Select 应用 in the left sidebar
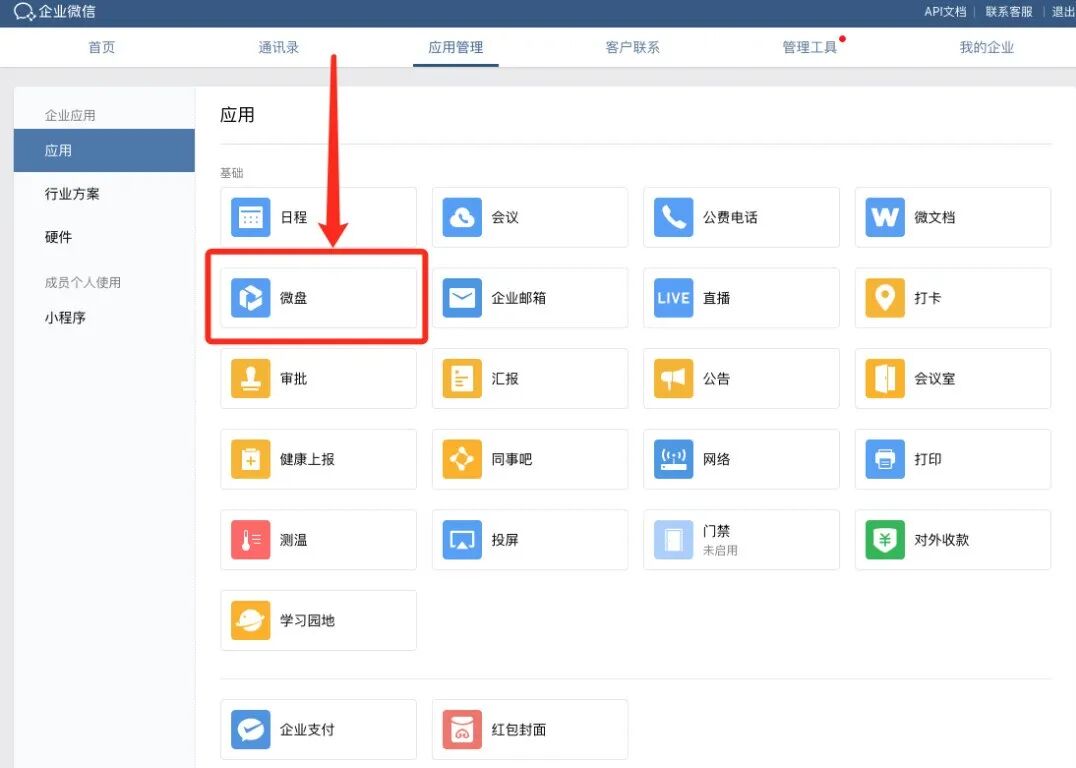This screenshot has width=1076, height=768. [x=104, y=150]
